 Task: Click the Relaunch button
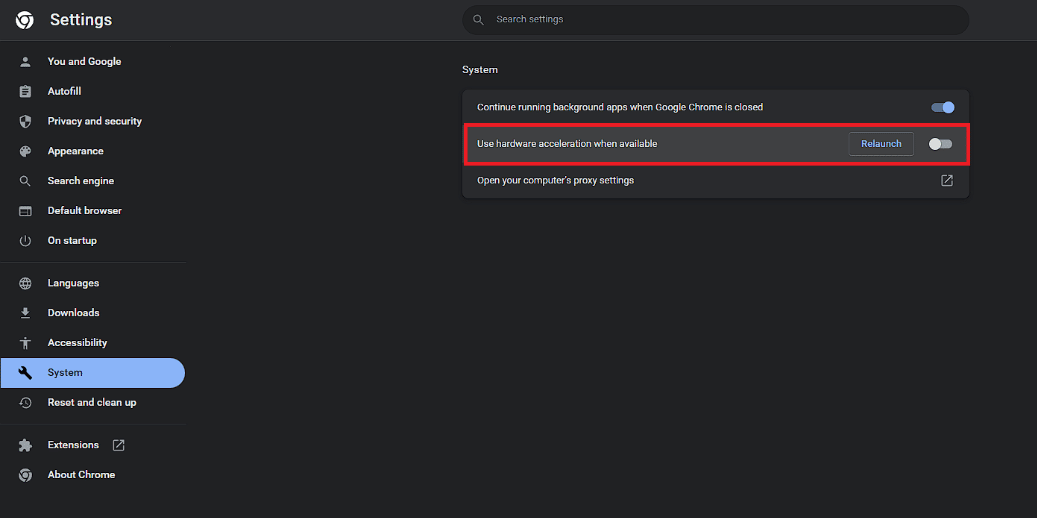(x=881, y=144)
